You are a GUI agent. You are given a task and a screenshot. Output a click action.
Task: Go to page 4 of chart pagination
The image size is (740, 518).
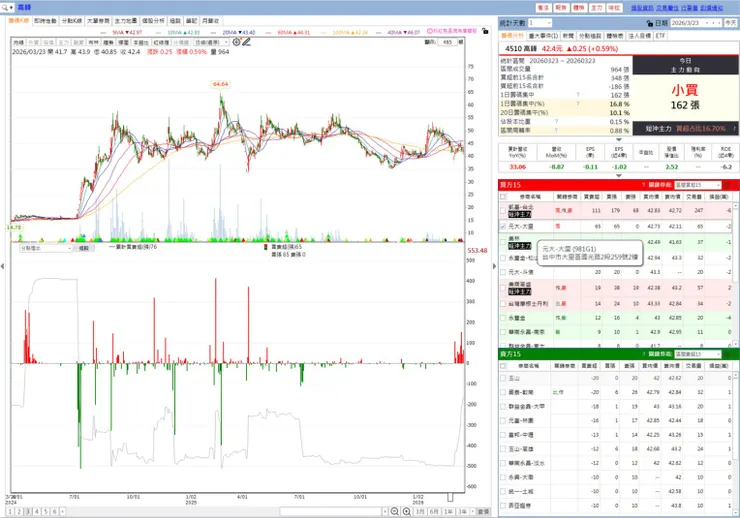pyautogui.click(x=37, y=511)
